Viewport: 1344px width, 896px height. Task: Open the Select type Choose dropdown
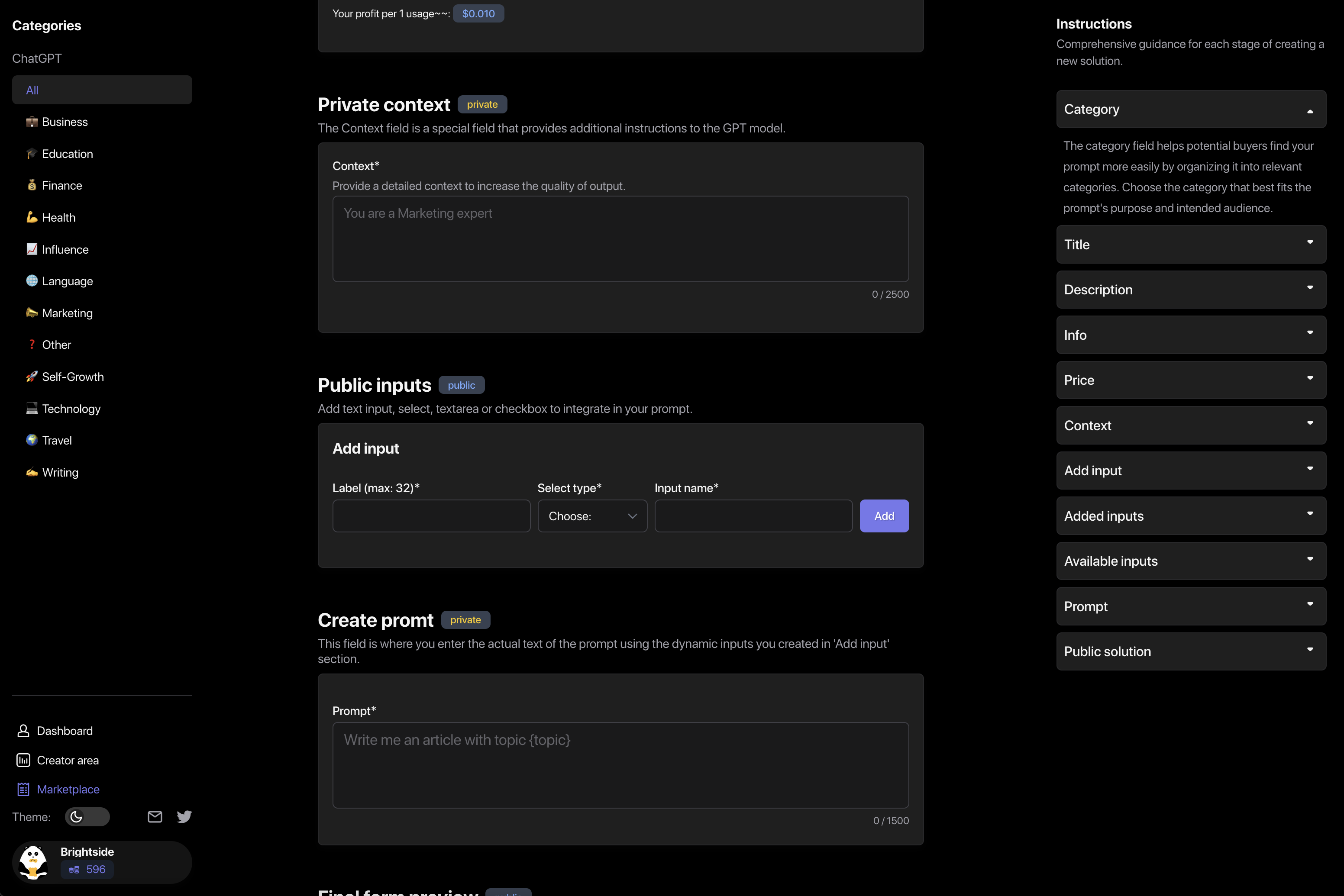[592, 516]
